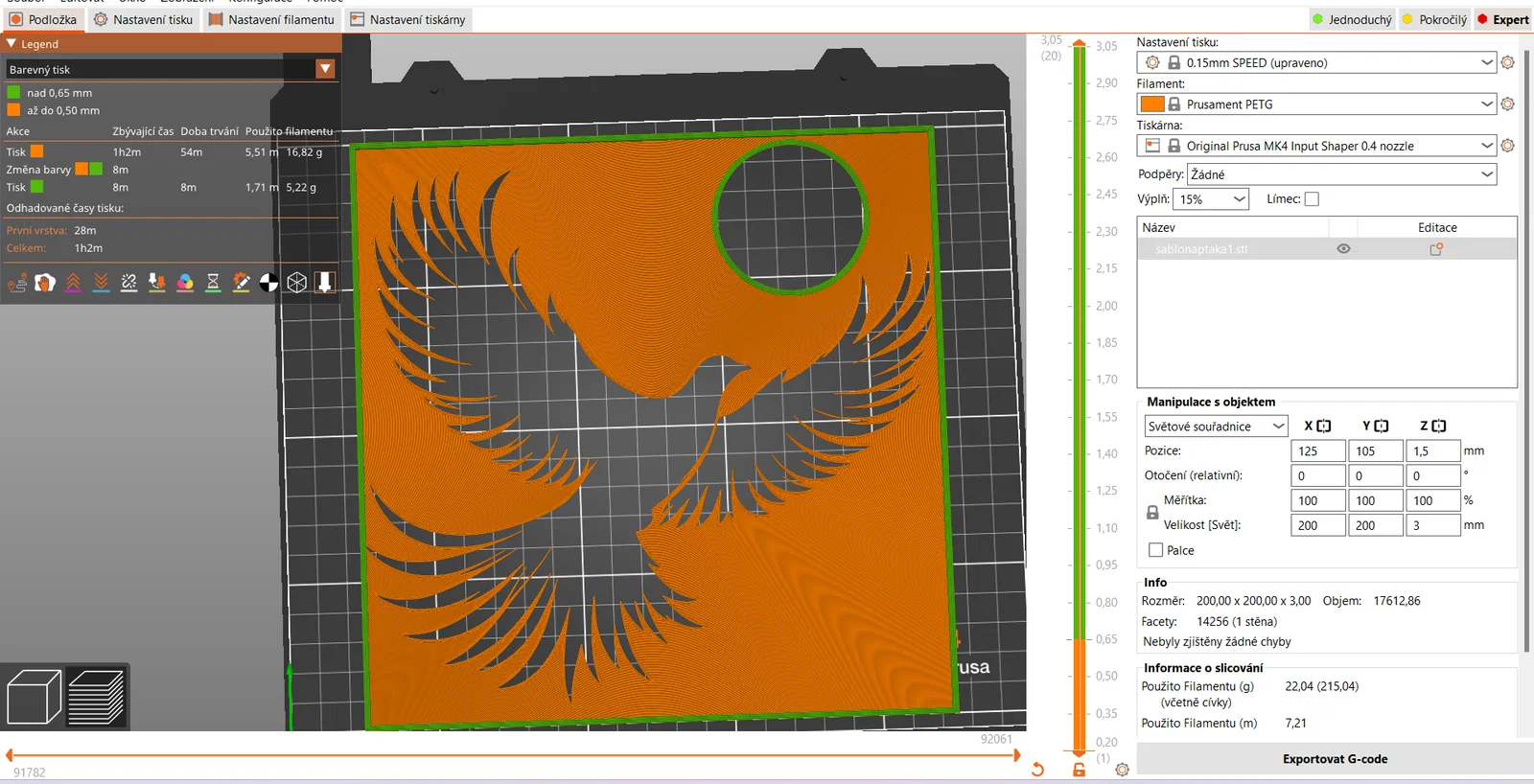Click the Název column header

pyautogui.click(x=1233, y=227)
